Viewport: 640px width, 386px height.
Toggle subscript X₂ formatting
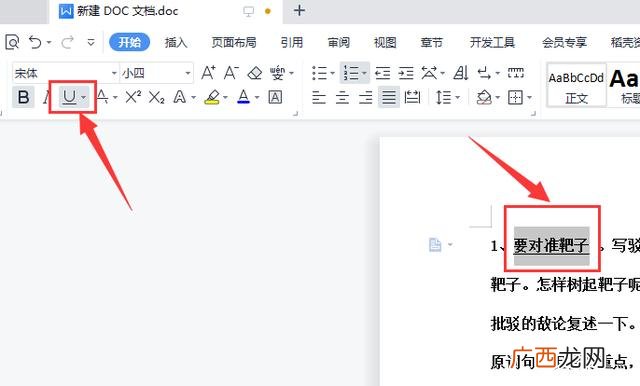coord(156,97)
